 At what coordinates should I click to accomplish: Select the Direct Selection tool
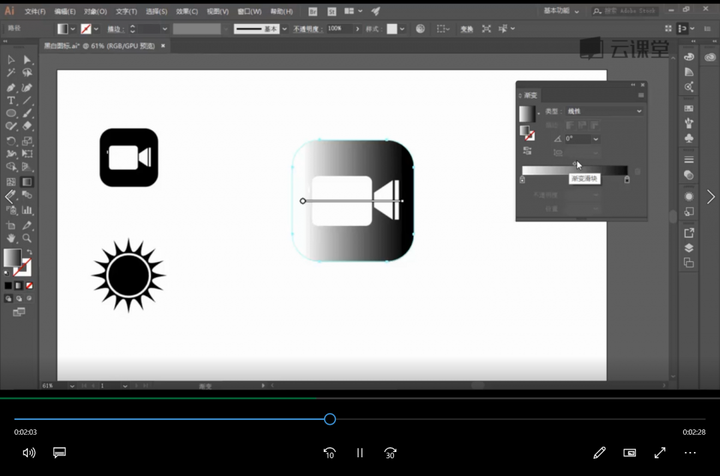pyautogui.click(x=27, y=60)
